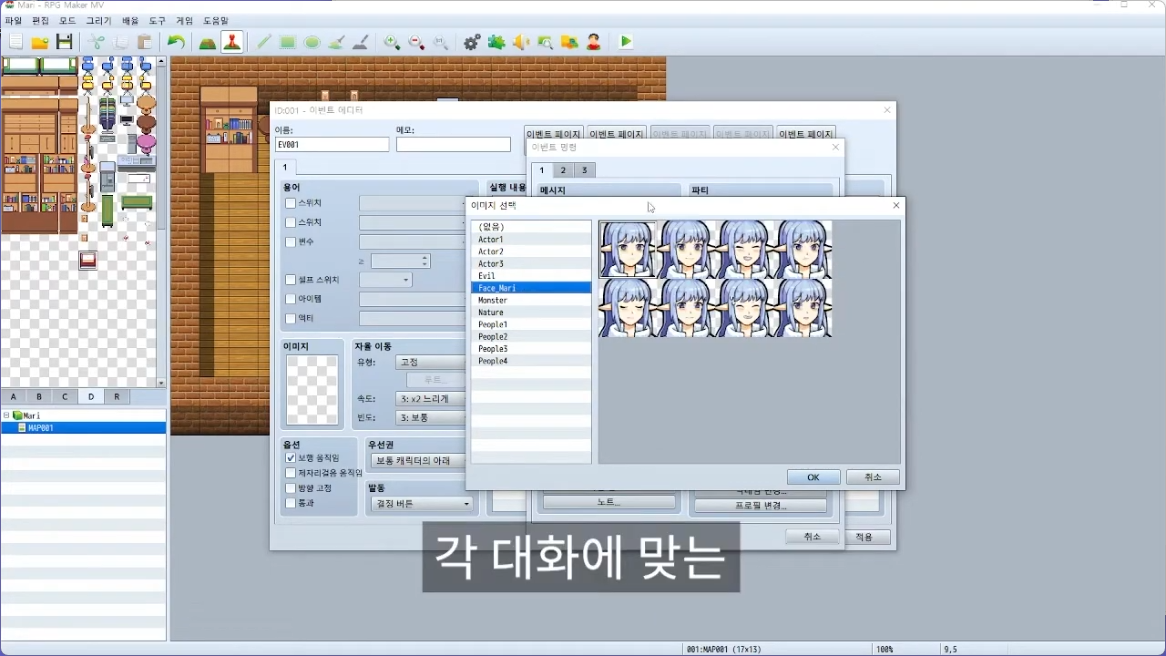Click the 이름 field containing EV001
This screenshot has height=656, width=1166.
[332, 144]
